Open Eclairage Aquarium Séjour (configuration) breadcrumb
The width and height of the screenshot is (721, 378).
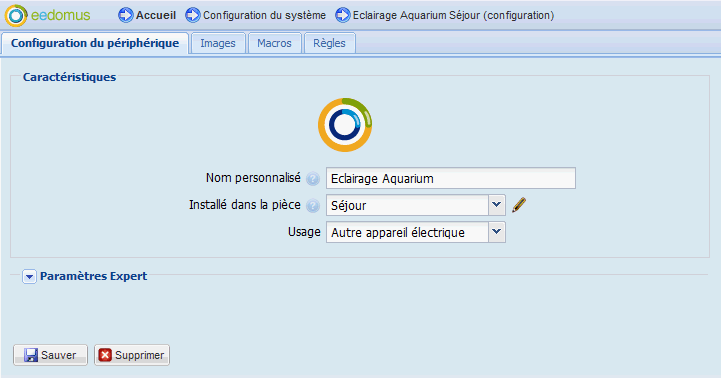point(453,15)
